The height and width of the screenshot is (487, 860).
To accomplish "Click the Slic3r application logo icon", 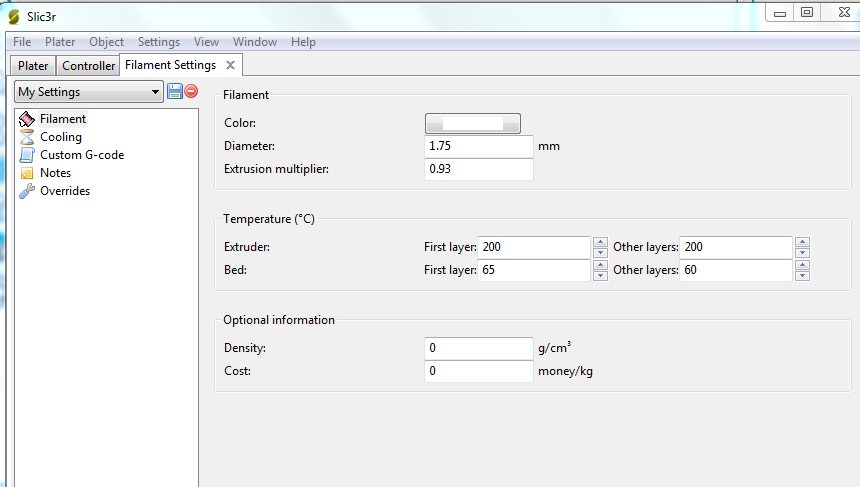I will [14, 17].
